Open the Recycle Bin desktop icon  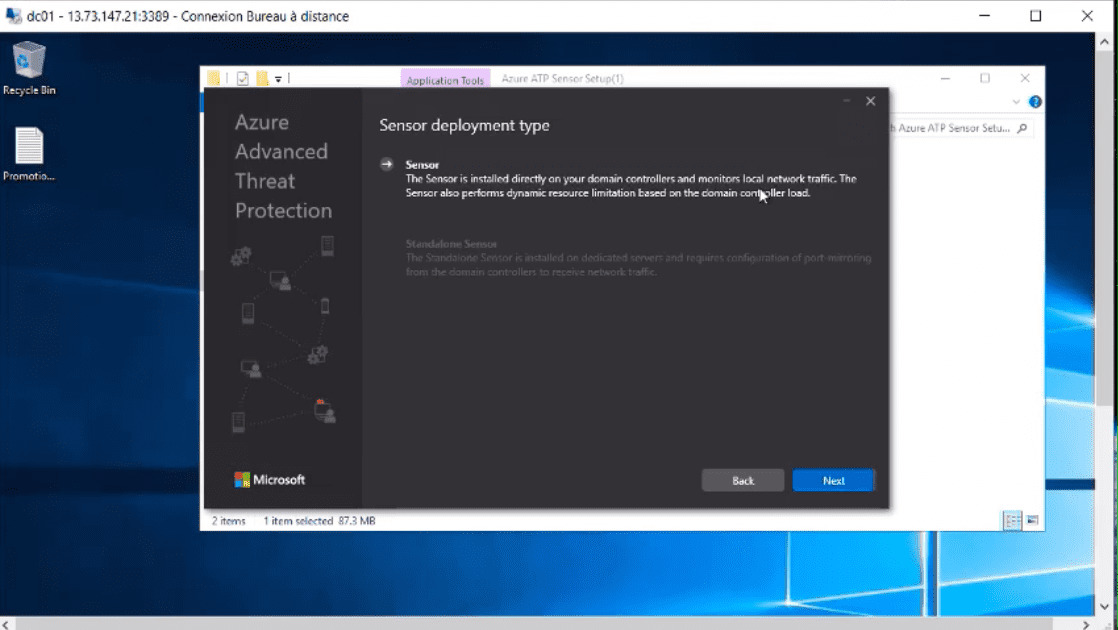[29, 68]
